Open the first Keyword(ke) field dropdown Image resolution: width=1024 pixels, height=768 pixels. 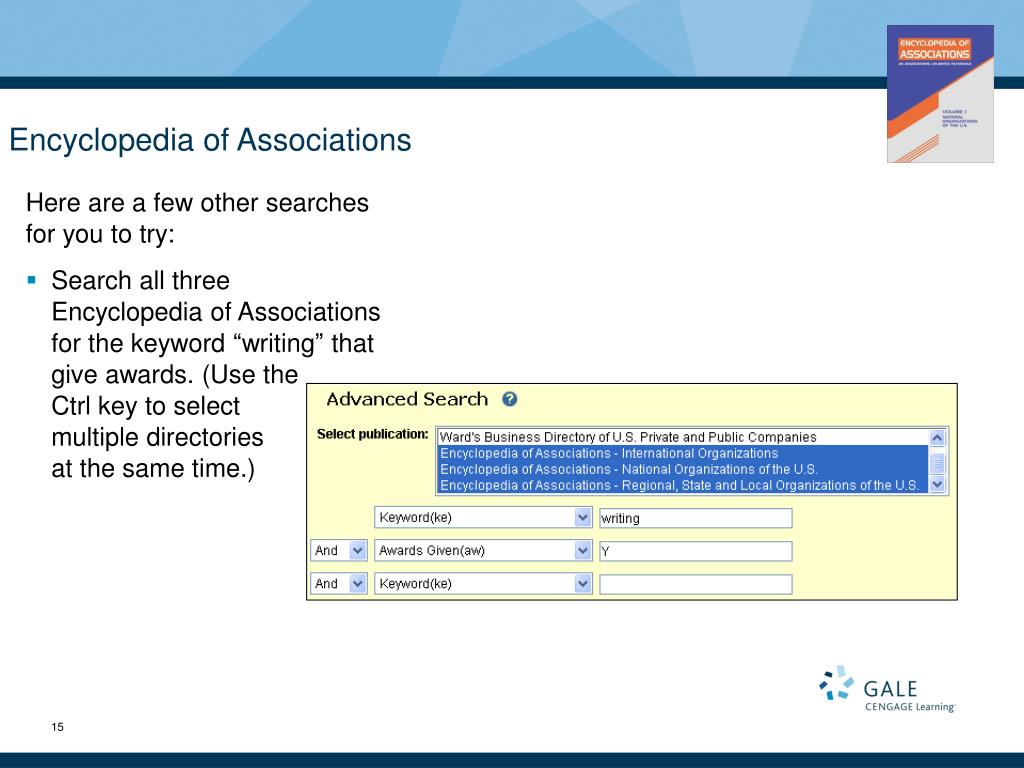(x=483, y=517)
